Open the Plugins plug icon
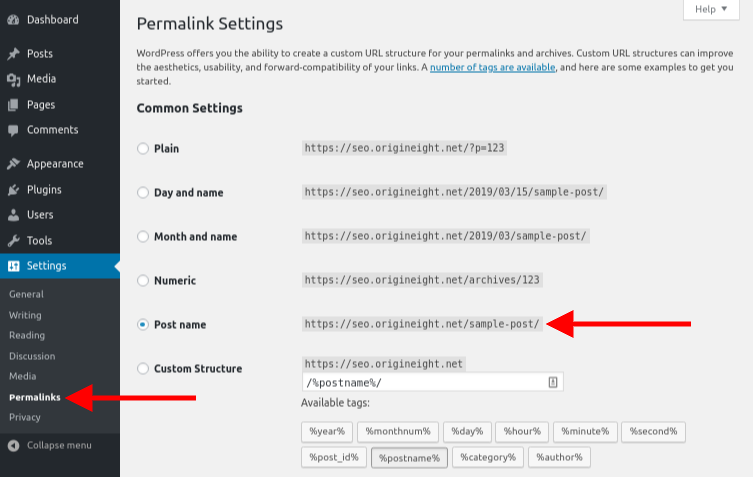The height and width of the screenshot is (477, 753). point(13,190)
